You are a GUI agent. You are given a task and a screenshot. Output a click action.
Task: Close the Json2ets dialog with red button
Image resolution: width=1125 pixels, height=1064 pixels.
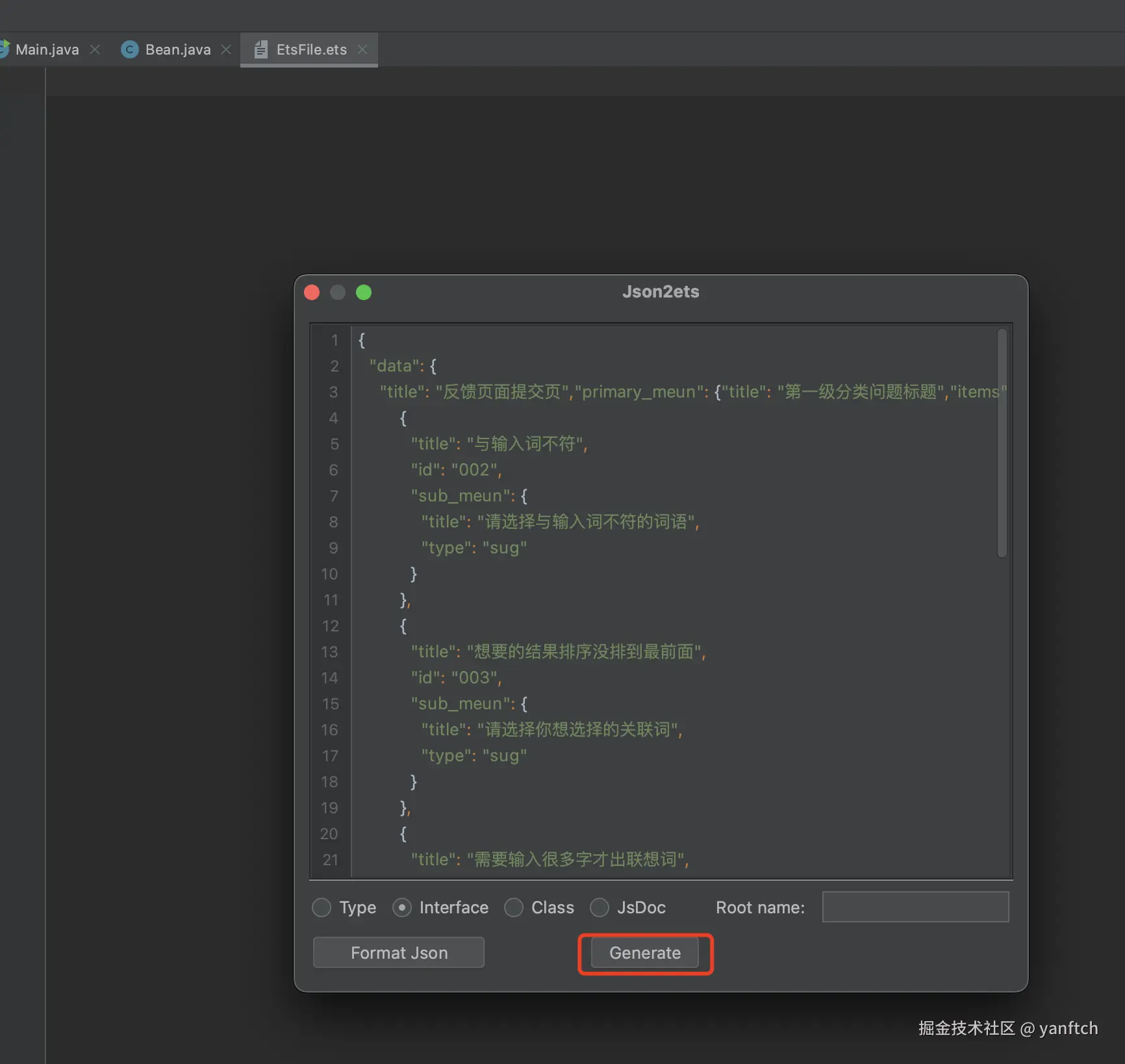[312, 292]
